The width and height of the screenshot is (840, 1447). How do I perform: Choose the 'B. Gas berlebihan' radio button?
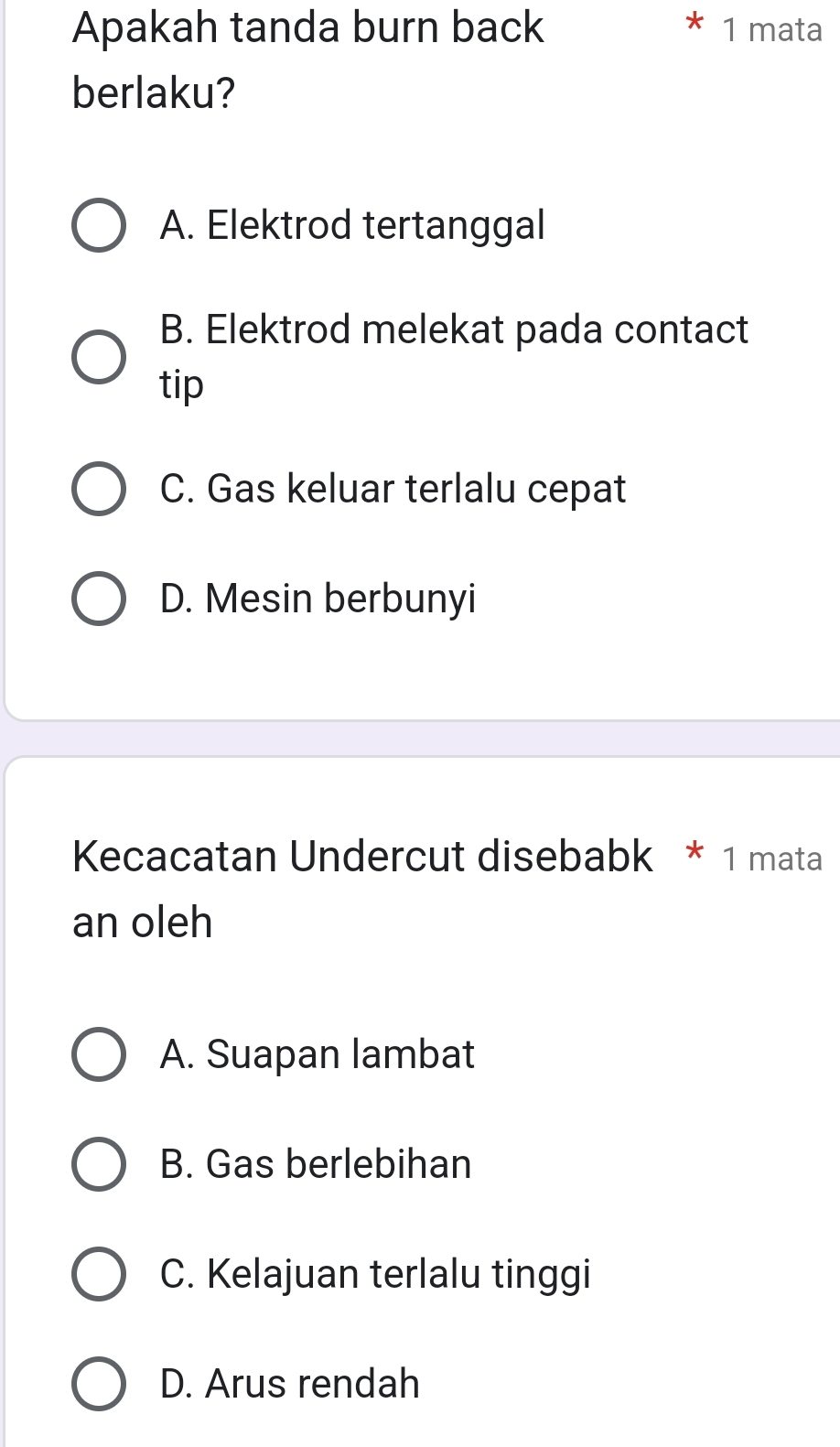[x=99, y=1164]
